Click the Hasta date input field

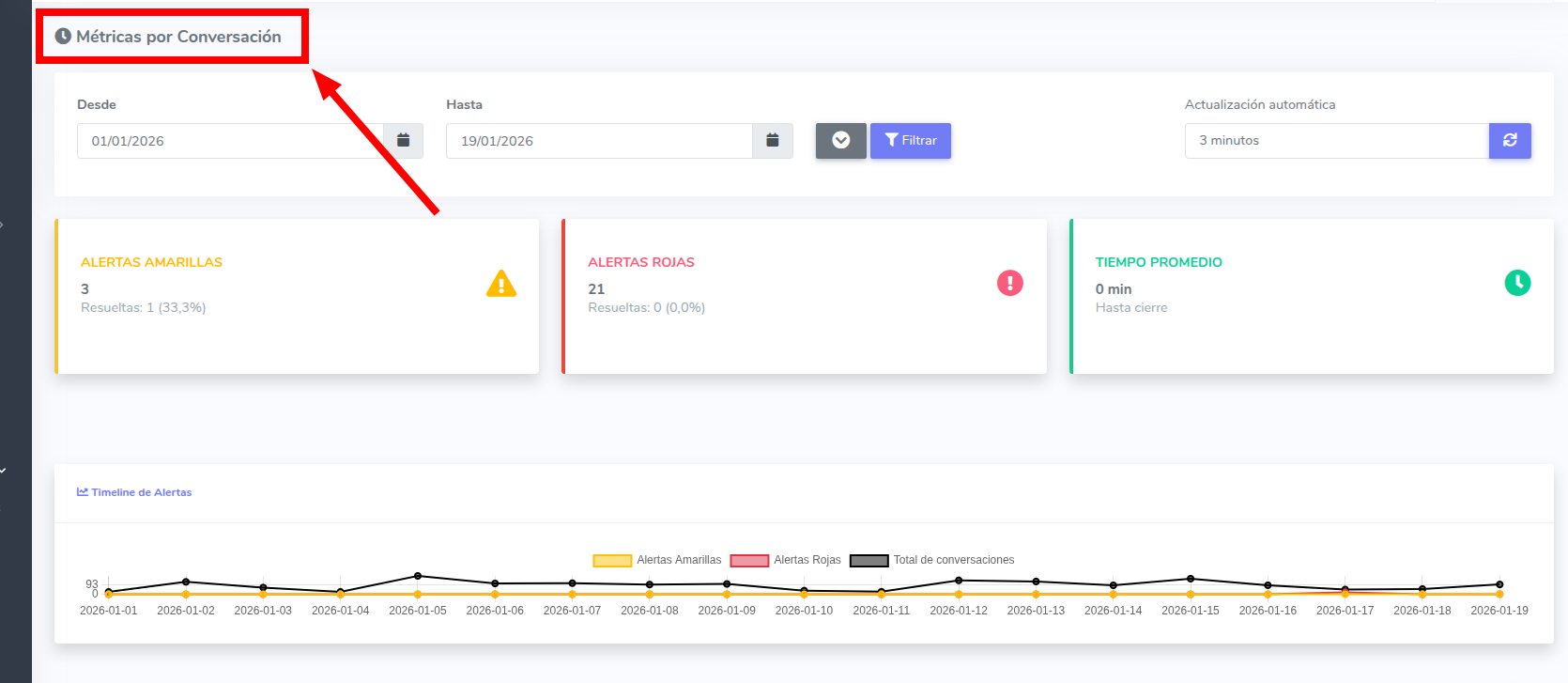599,141
